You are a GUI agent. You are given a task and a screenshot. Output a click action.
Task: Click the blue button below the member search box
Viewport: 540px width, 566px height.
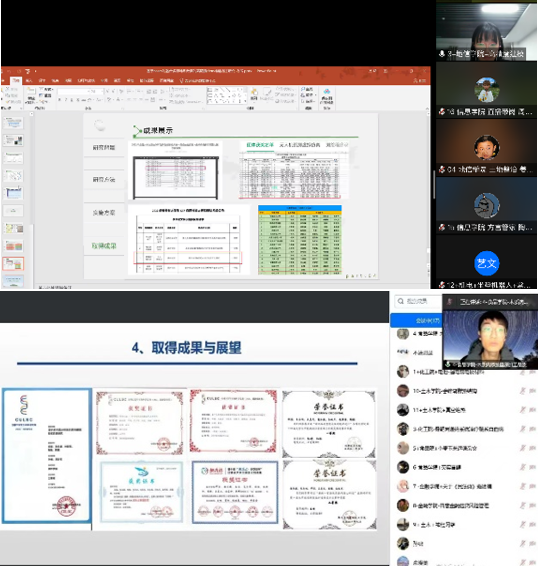click(416, 321)
